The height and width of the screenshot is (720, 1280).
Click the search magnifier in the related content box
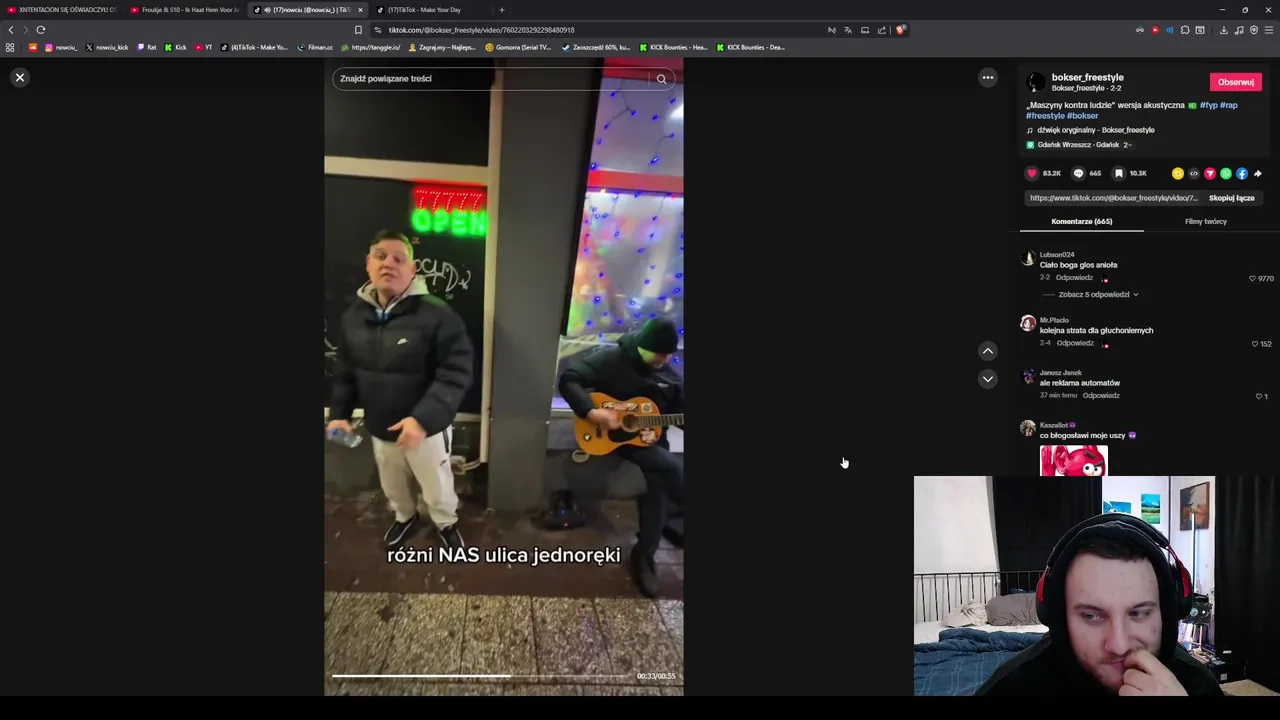[661, 79]
